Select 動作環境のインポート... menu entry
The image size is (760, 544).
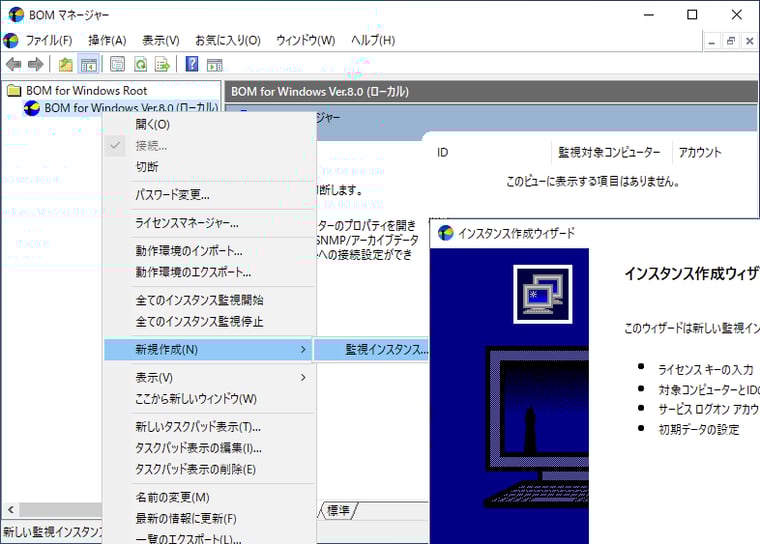pos(209,251)
